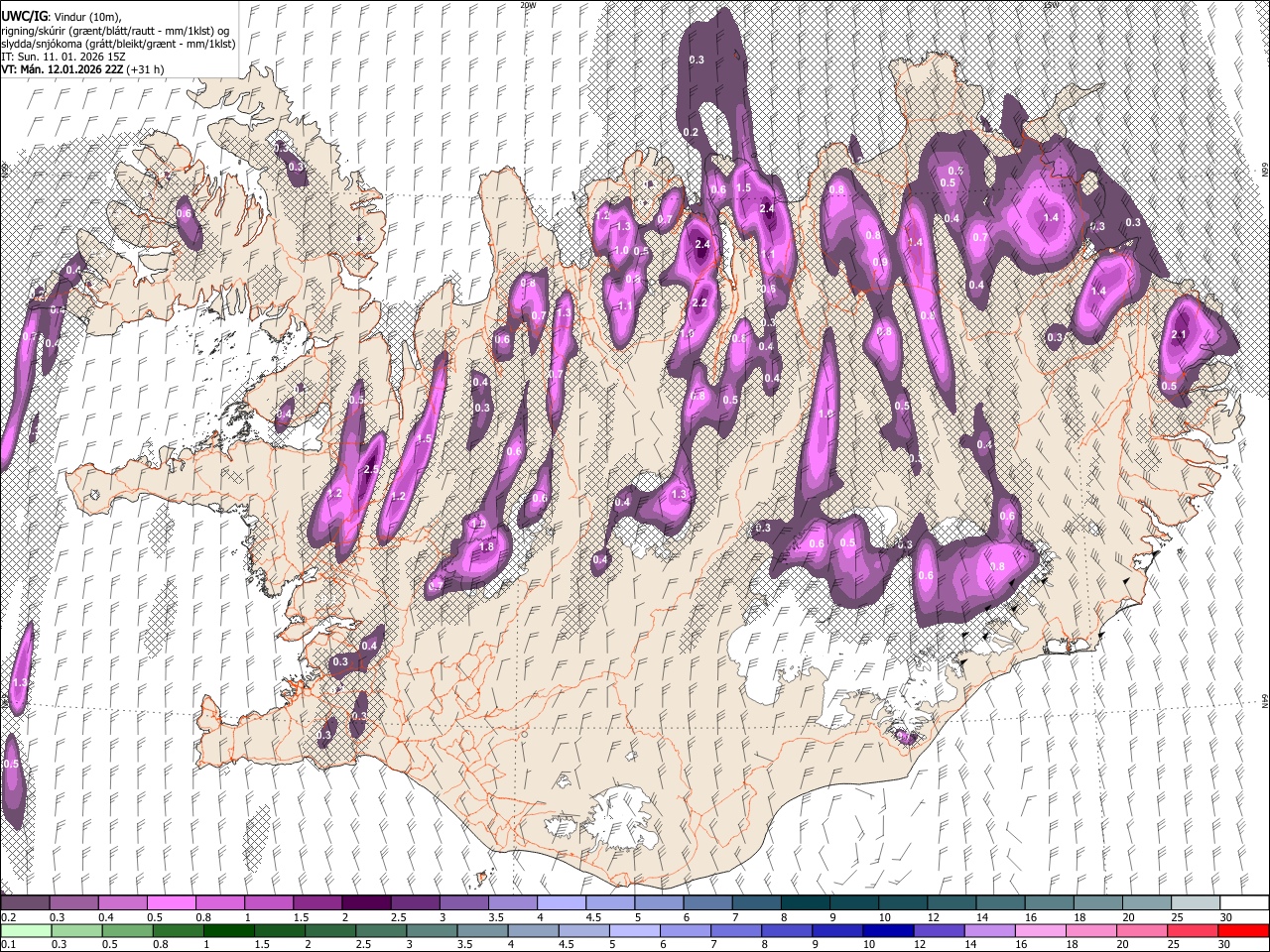The image size is (1270, 952).
Task: Select the dark teal snow swatch labeled 8
Action: coord(806,903)
